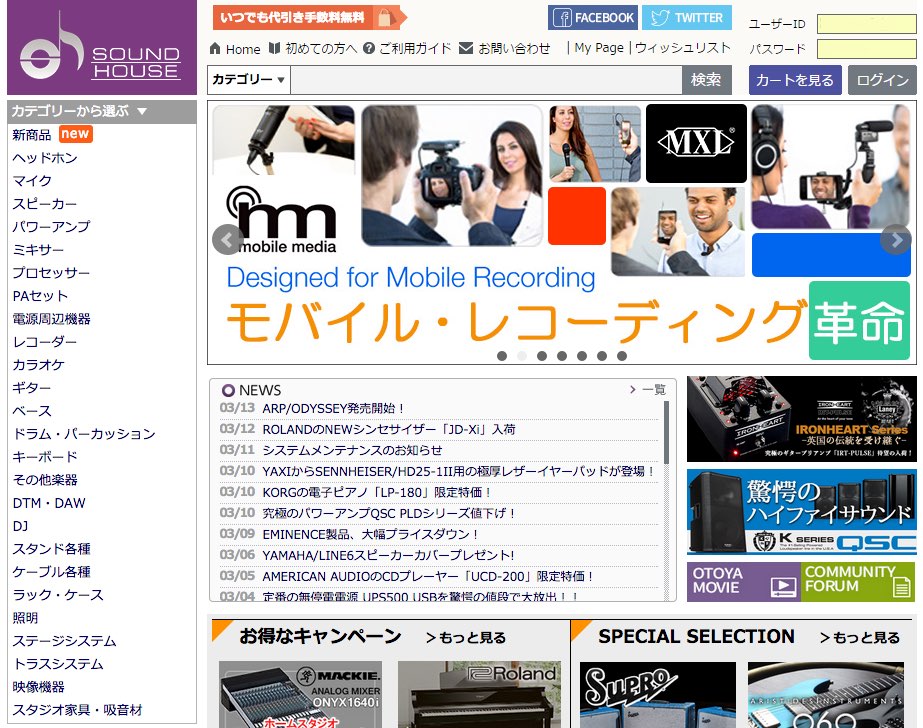Screen dimensions: 923x728
Task: Open the My Page link
Action: click(599, 48)
